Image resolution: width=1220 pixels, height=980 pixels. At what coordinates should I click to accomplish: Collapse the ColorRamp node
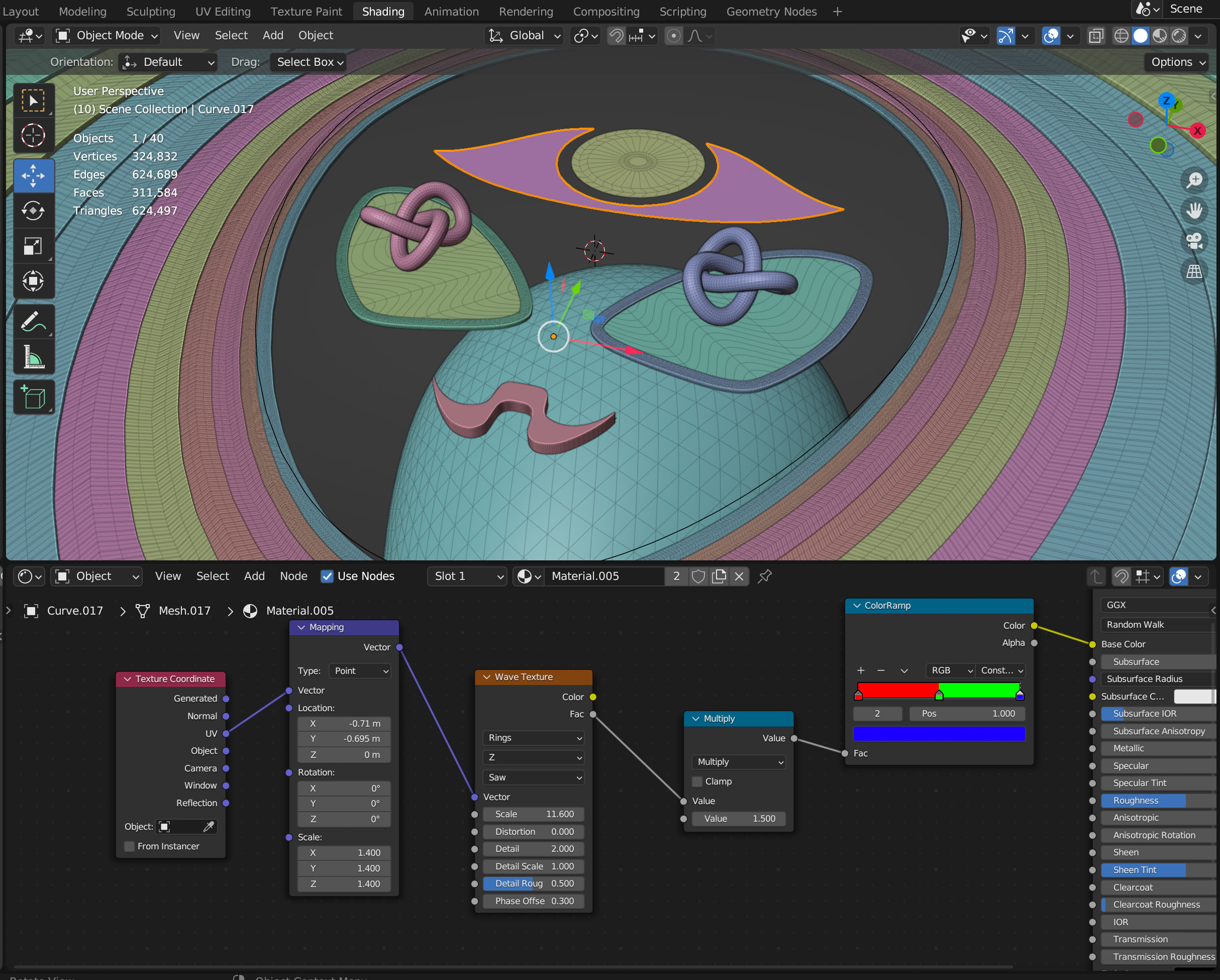pyautogui.click(x=857, y=606)
